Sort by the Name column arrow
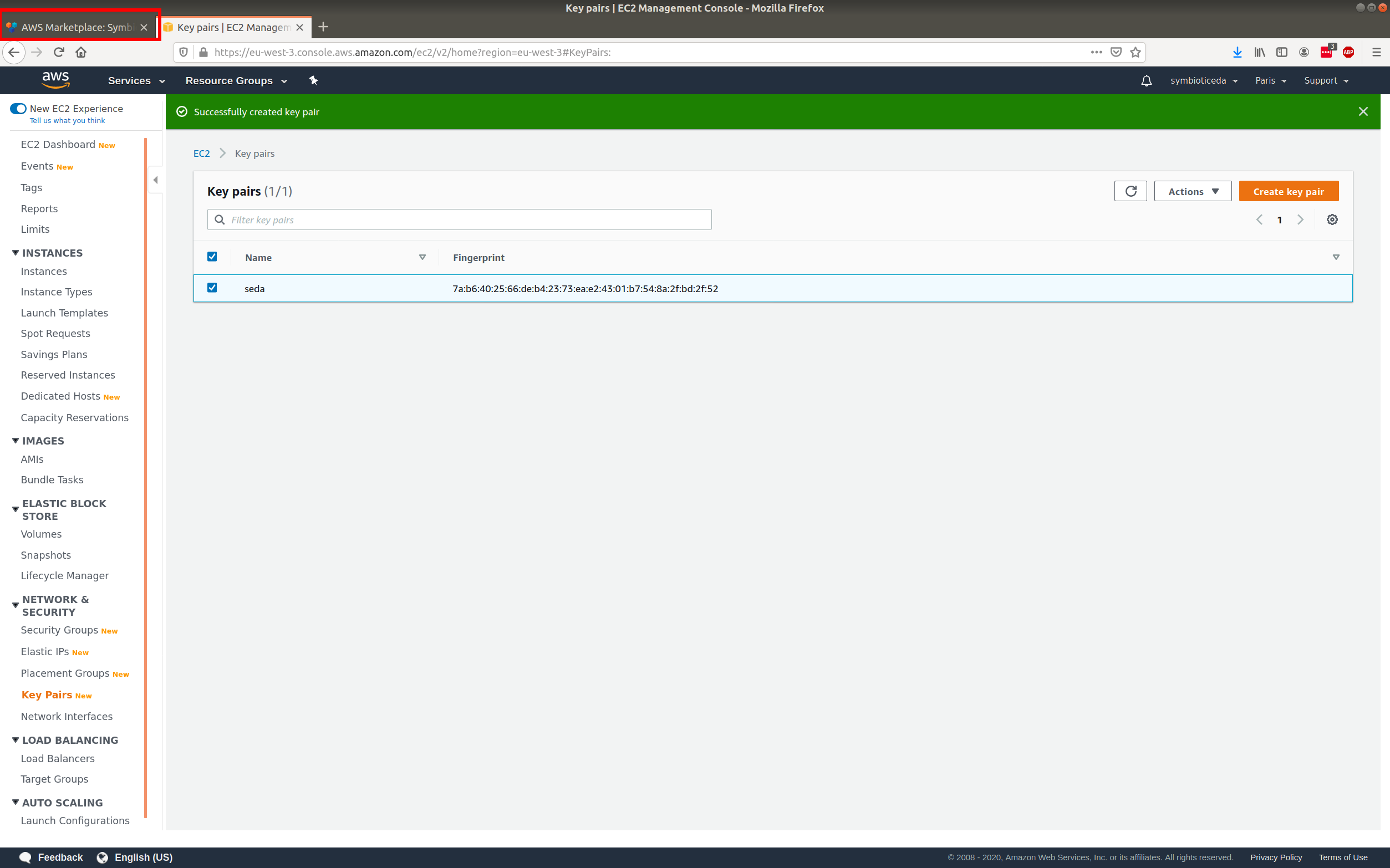This screenshot has width=1390, height=868. (422, 257)
